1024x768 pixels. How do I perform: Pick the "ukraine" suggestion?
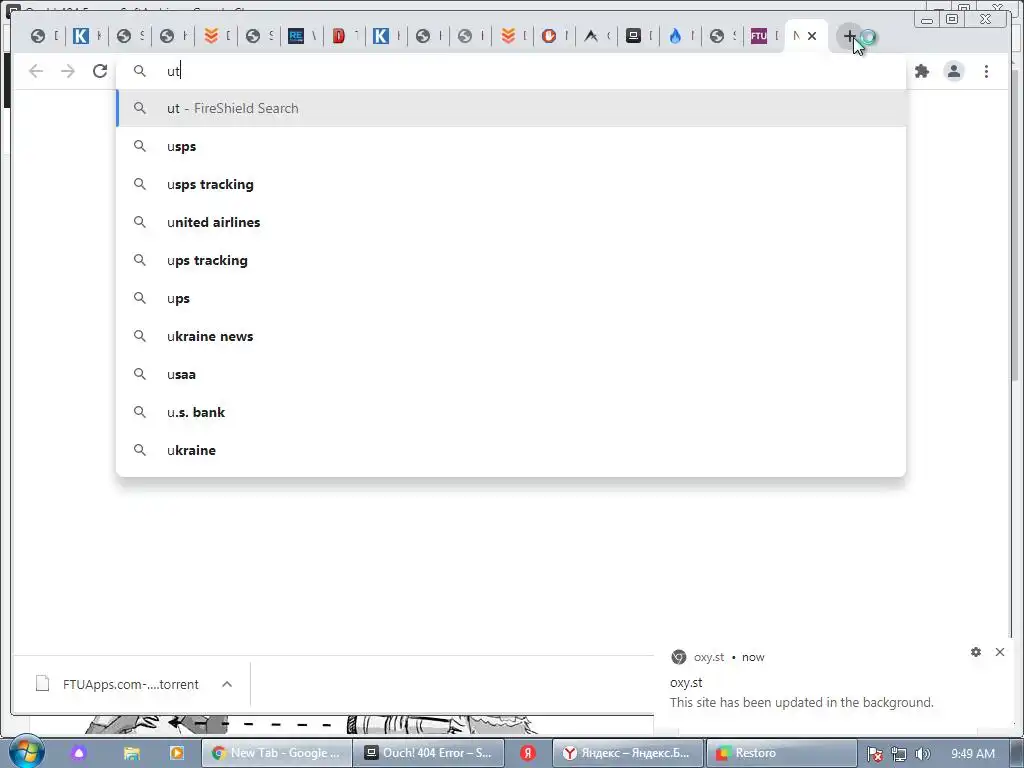511,450
